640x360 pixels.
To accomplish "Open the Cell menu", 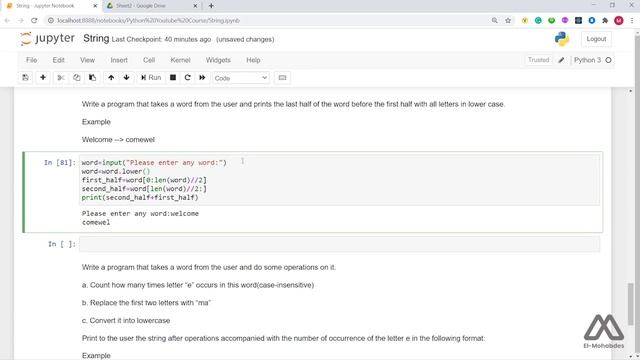I will 149,60.
